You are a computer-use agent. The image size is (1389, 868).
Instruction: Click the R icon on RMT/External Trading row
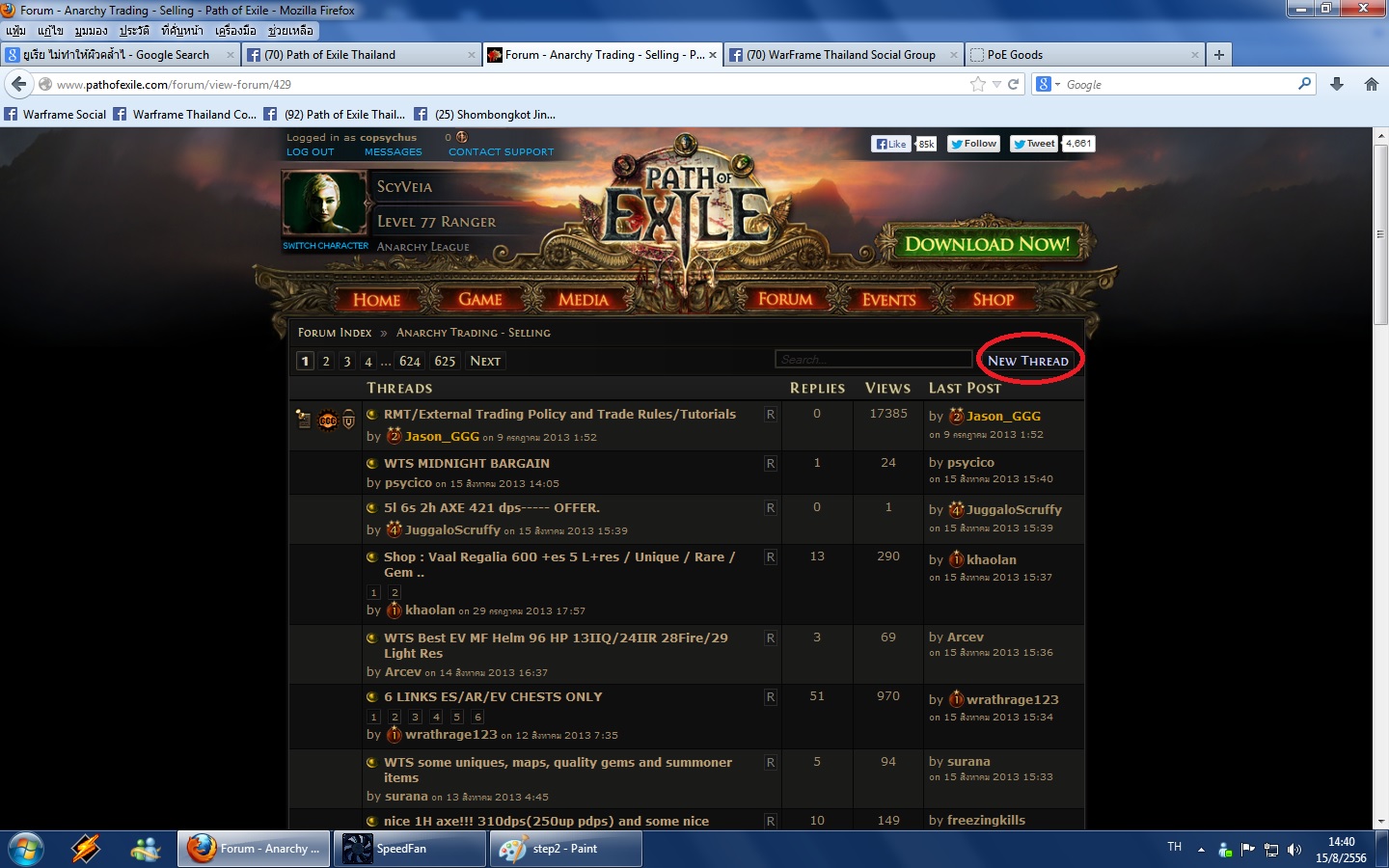pos(771,414)
